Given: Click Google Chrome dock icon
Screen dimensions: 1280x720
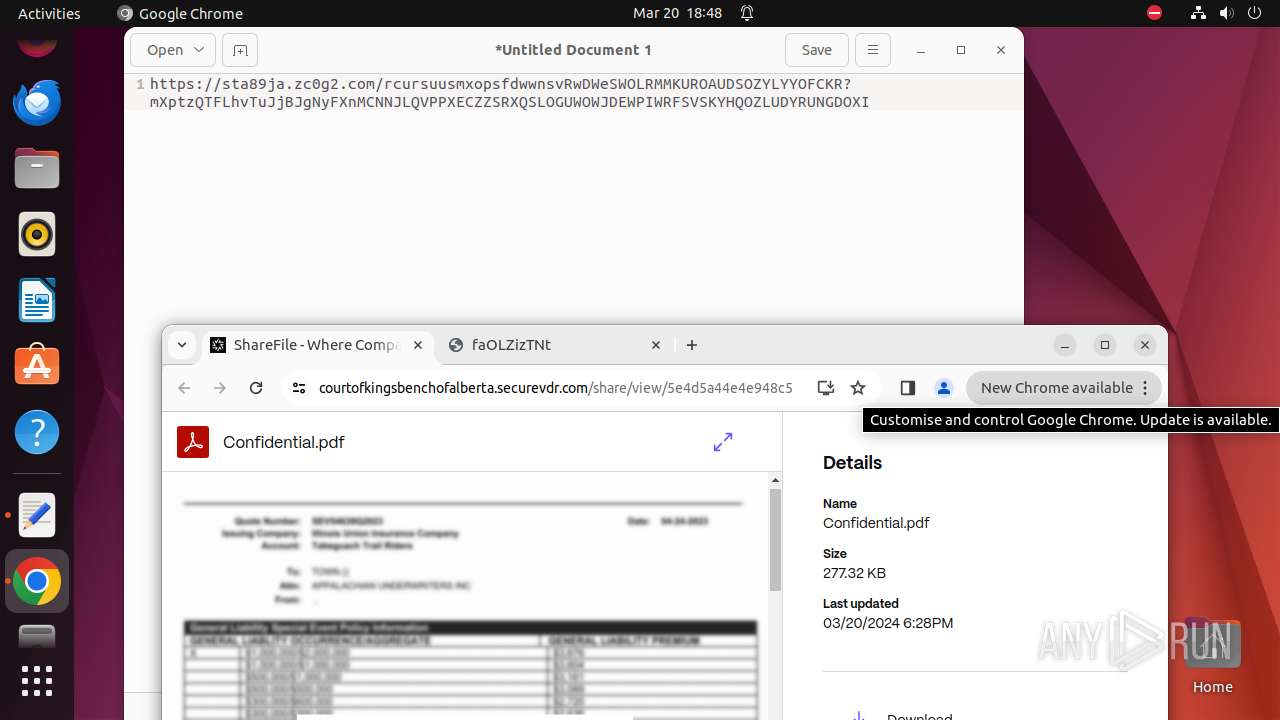Looking at the screenshot, I should tap(37, 581).
